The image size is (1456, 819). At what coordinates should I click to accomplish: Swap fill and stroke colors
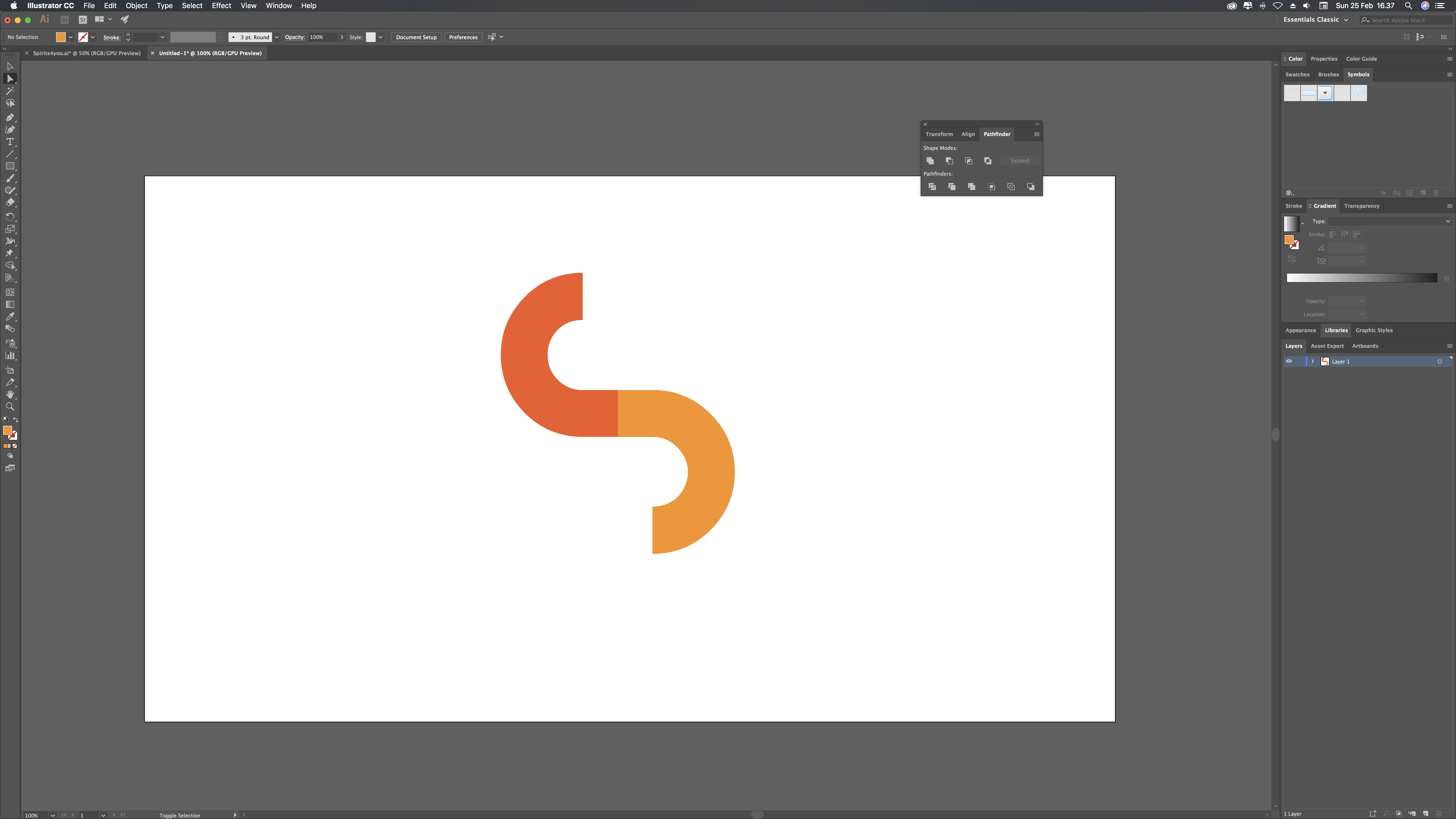[16, 419]
